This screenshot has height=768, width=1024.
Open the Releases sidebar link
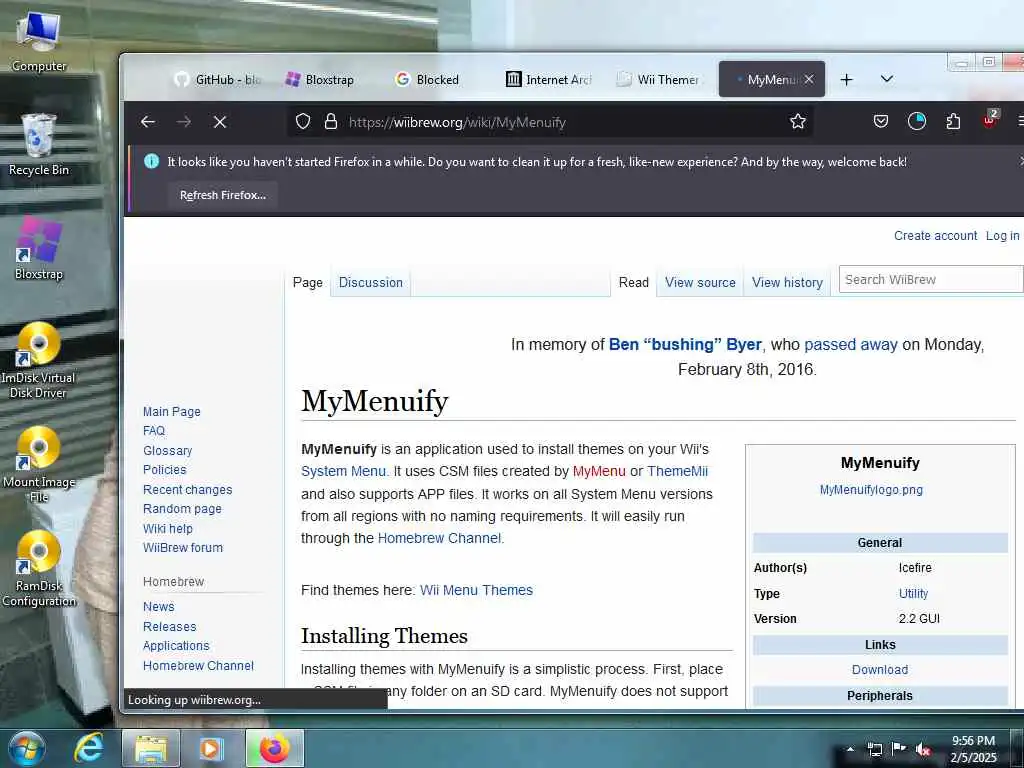(170, 626)
